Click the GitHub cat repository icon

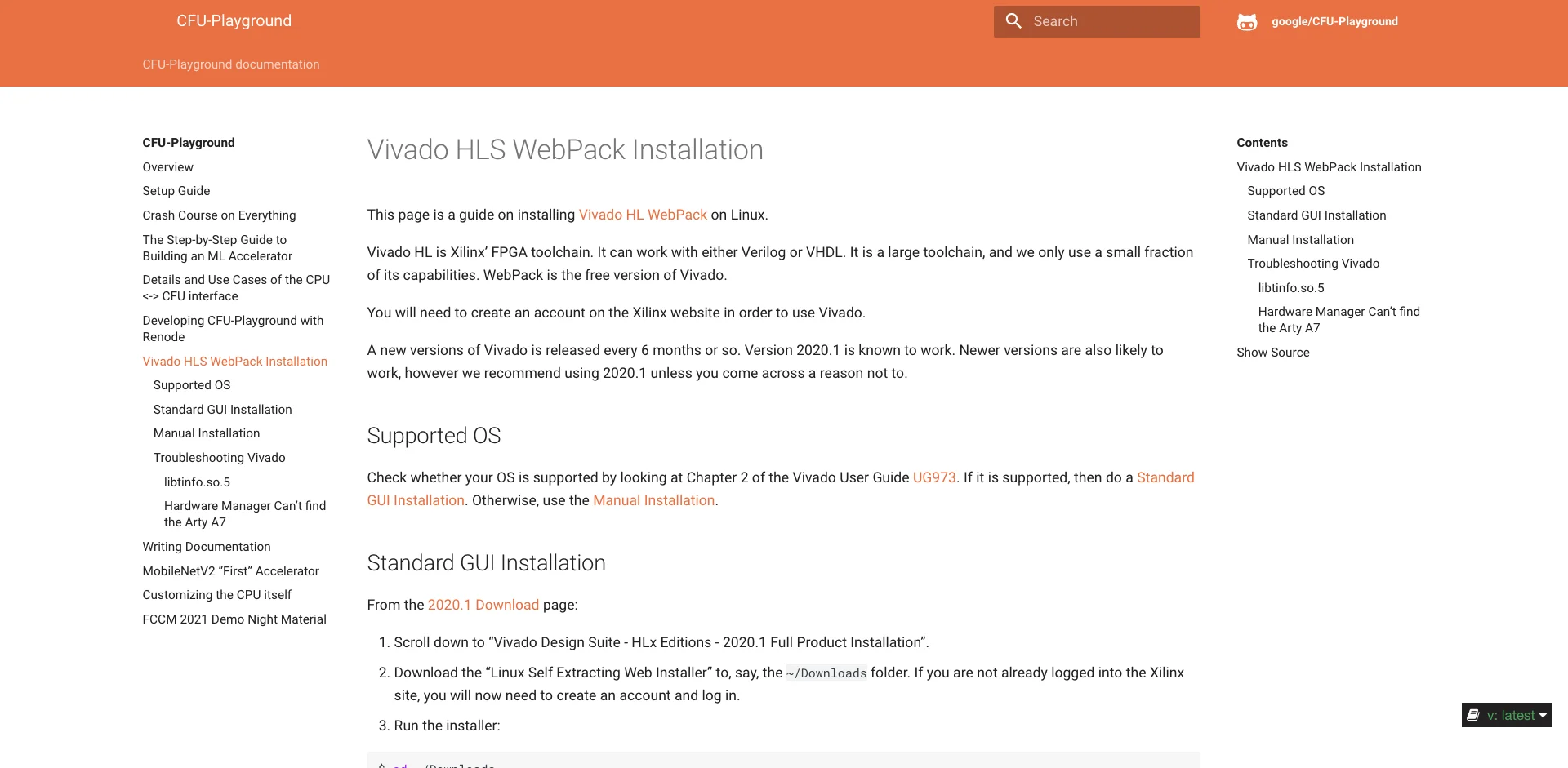click(1247, 22)
